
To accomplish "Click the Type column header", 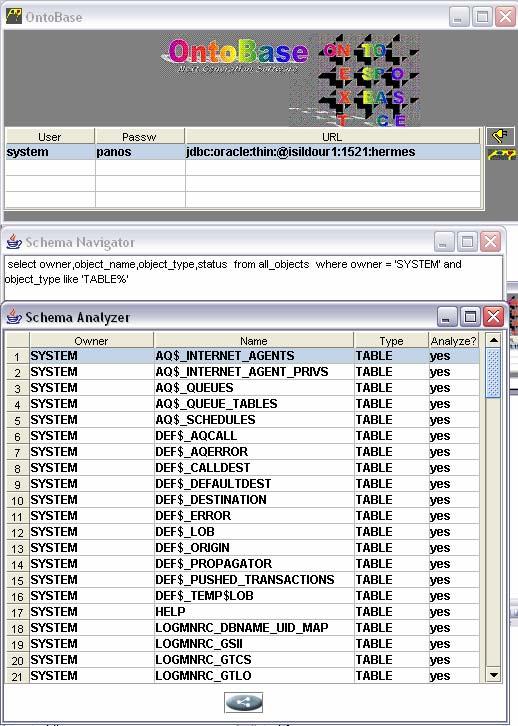I will pyautogui.click(x=391, y=341).
